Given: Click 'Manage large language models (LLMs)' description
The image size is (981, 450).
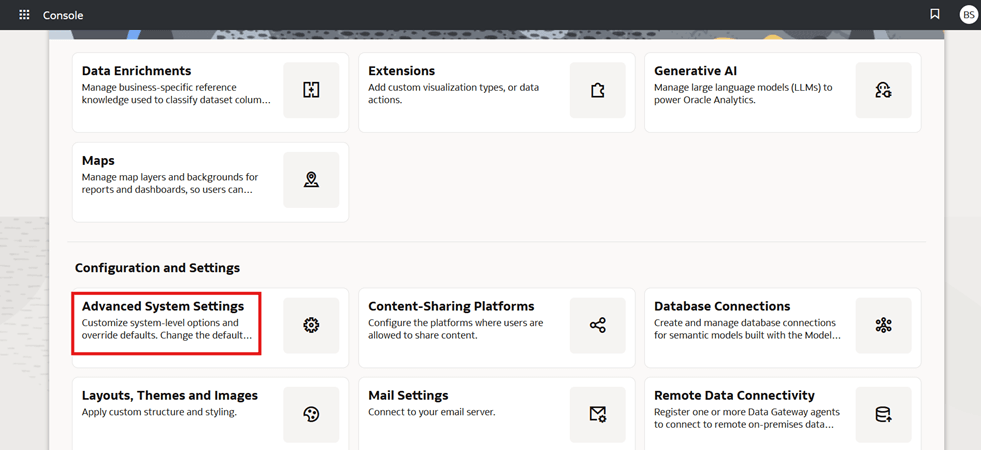Looking at the screenshot, I should coord(743,94).
